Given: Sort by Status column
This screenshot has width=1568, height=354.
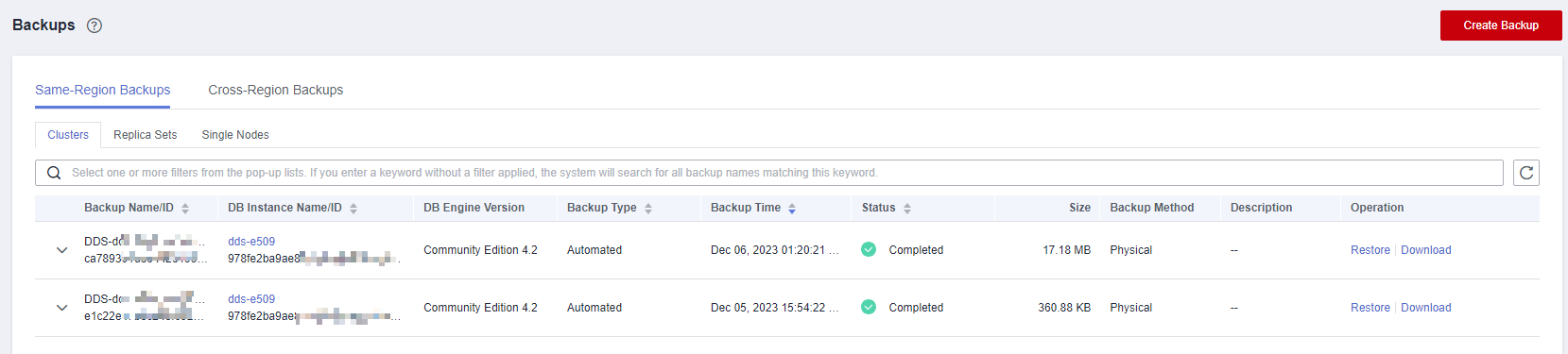Looking at the screenshot, I should click(x=907, y=209).
